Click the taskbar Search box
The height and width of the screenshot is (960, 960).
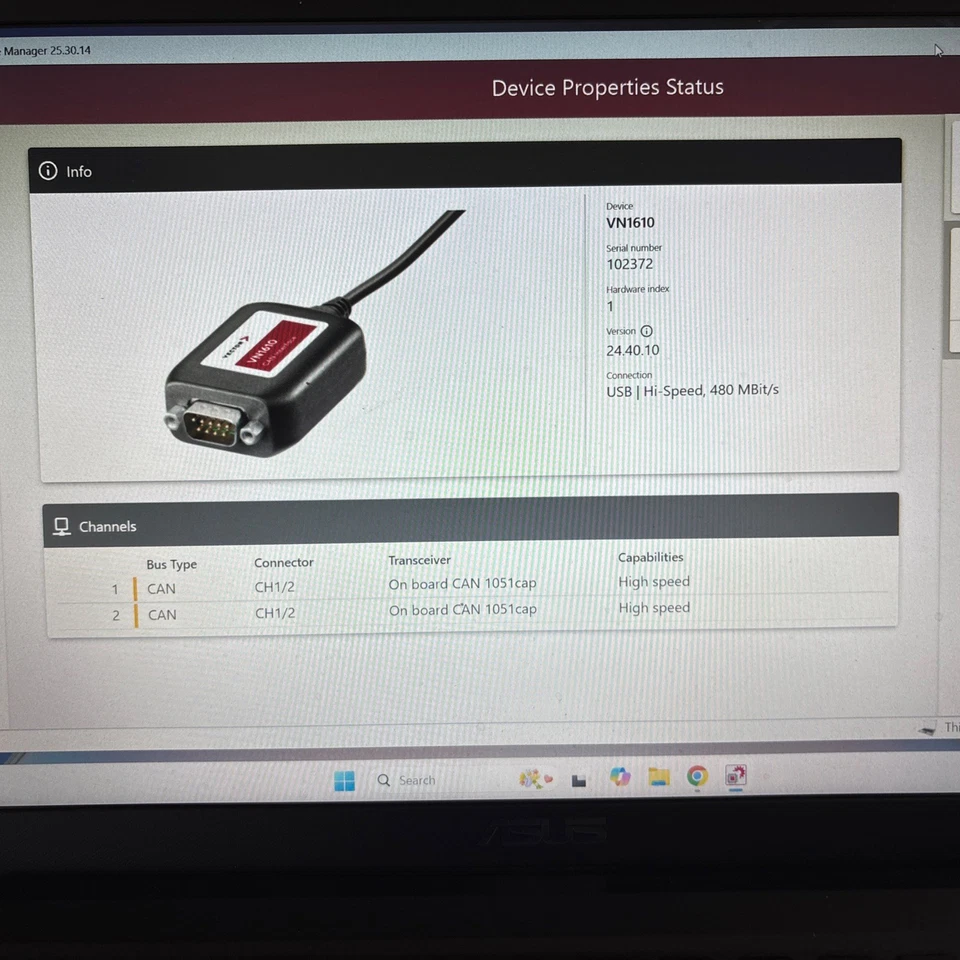click(x=410, y=779)
